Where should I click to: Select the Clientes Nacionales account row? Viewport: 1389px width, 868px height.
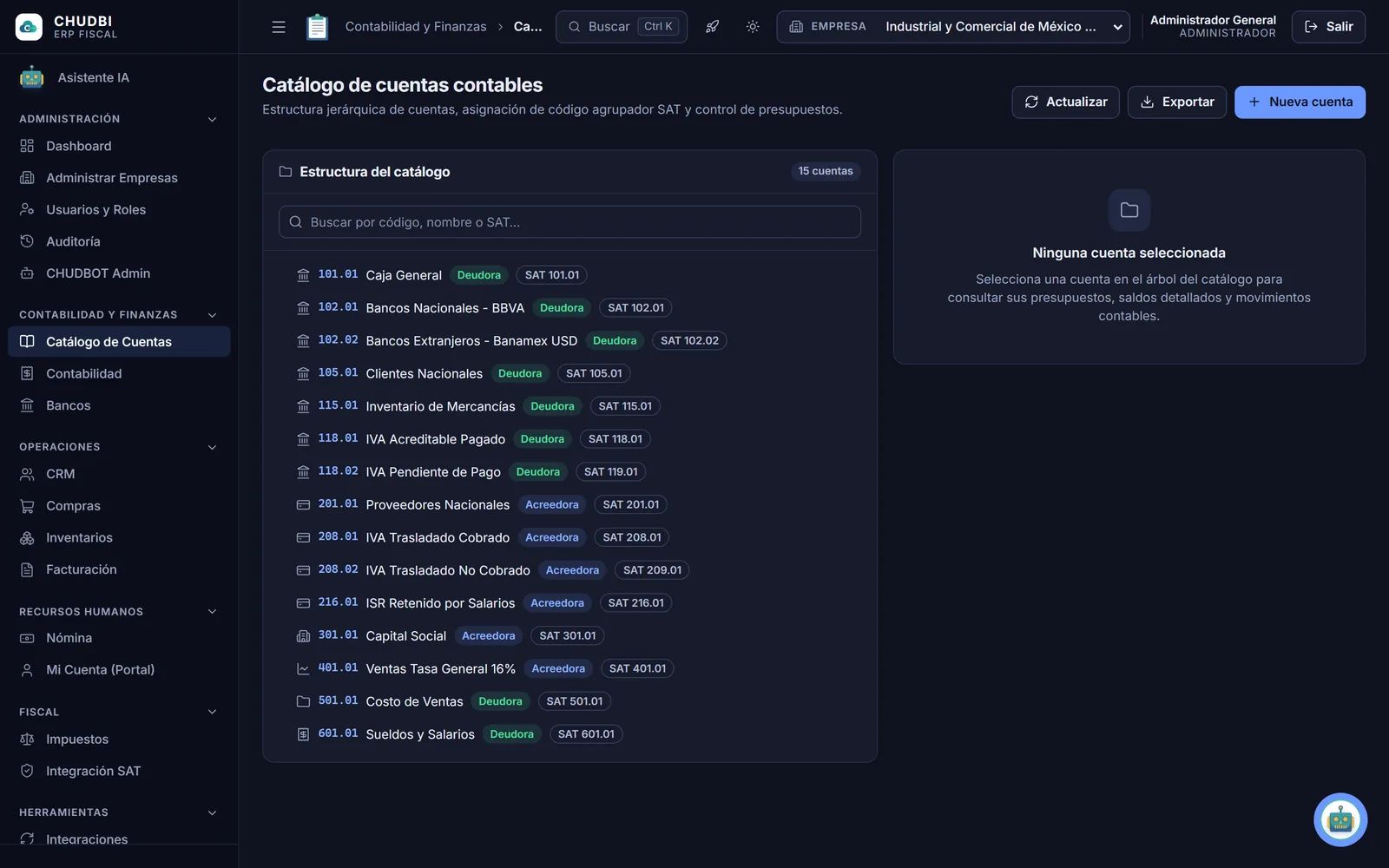point(569,373)
